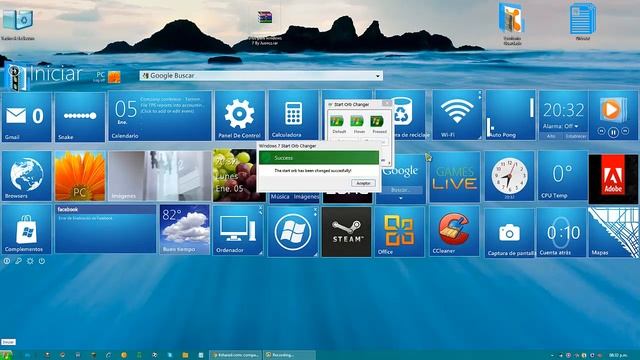Click the 20:32 digital clock tile
640x360 pixels.
click(x=564, y=110)
